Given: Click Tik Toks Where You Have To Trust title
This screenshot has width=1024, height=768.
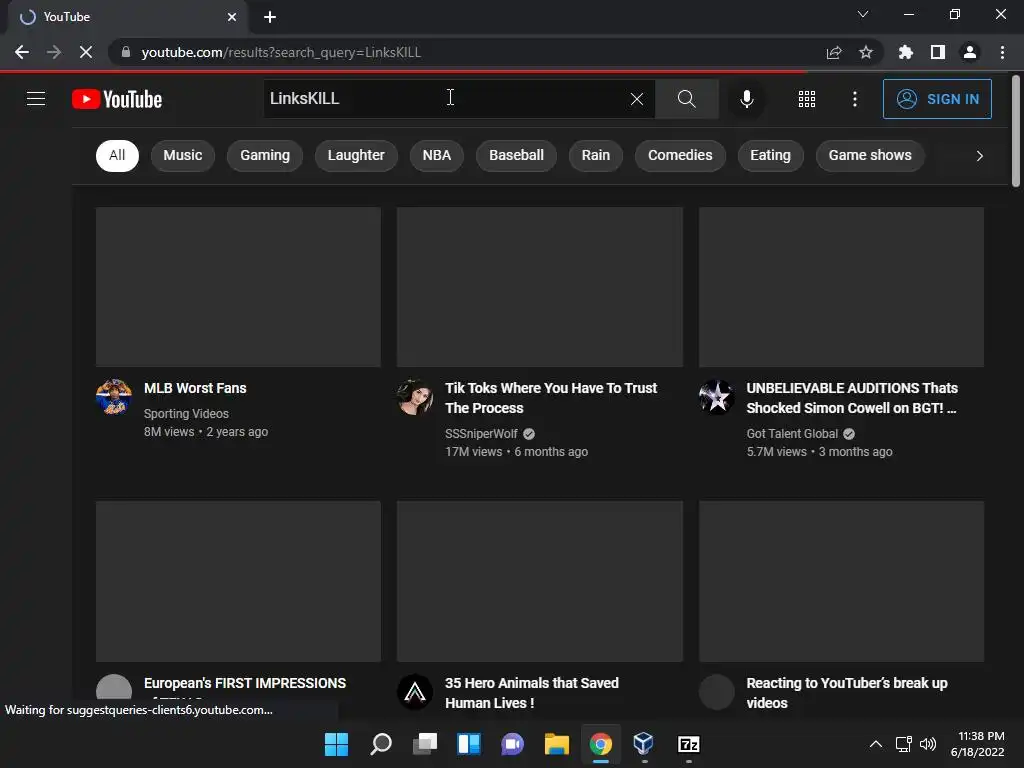Looking at the screenshot, I should (551, 398).
